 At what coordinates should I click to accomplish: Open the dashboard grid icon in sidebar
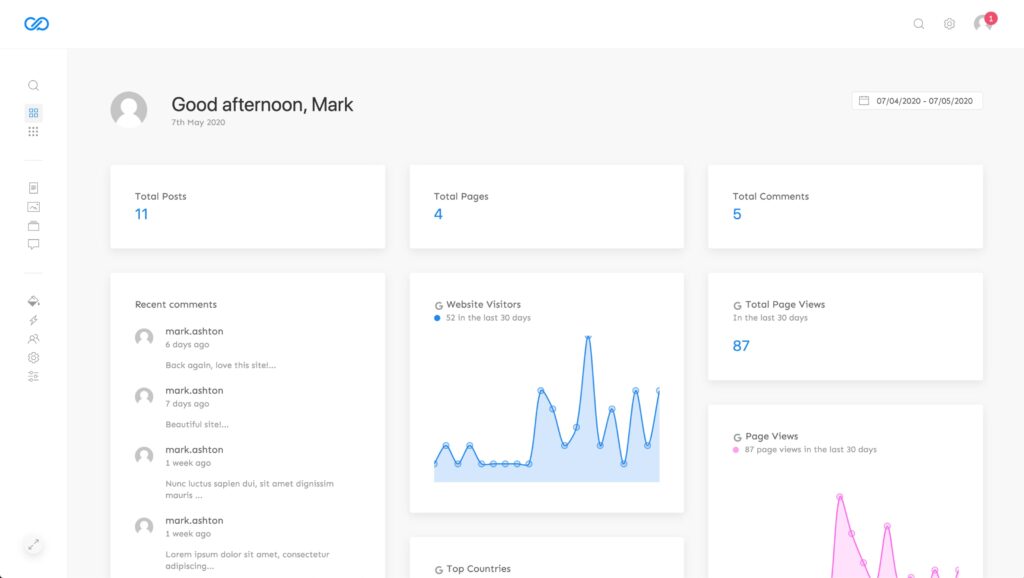coord(33,113)
